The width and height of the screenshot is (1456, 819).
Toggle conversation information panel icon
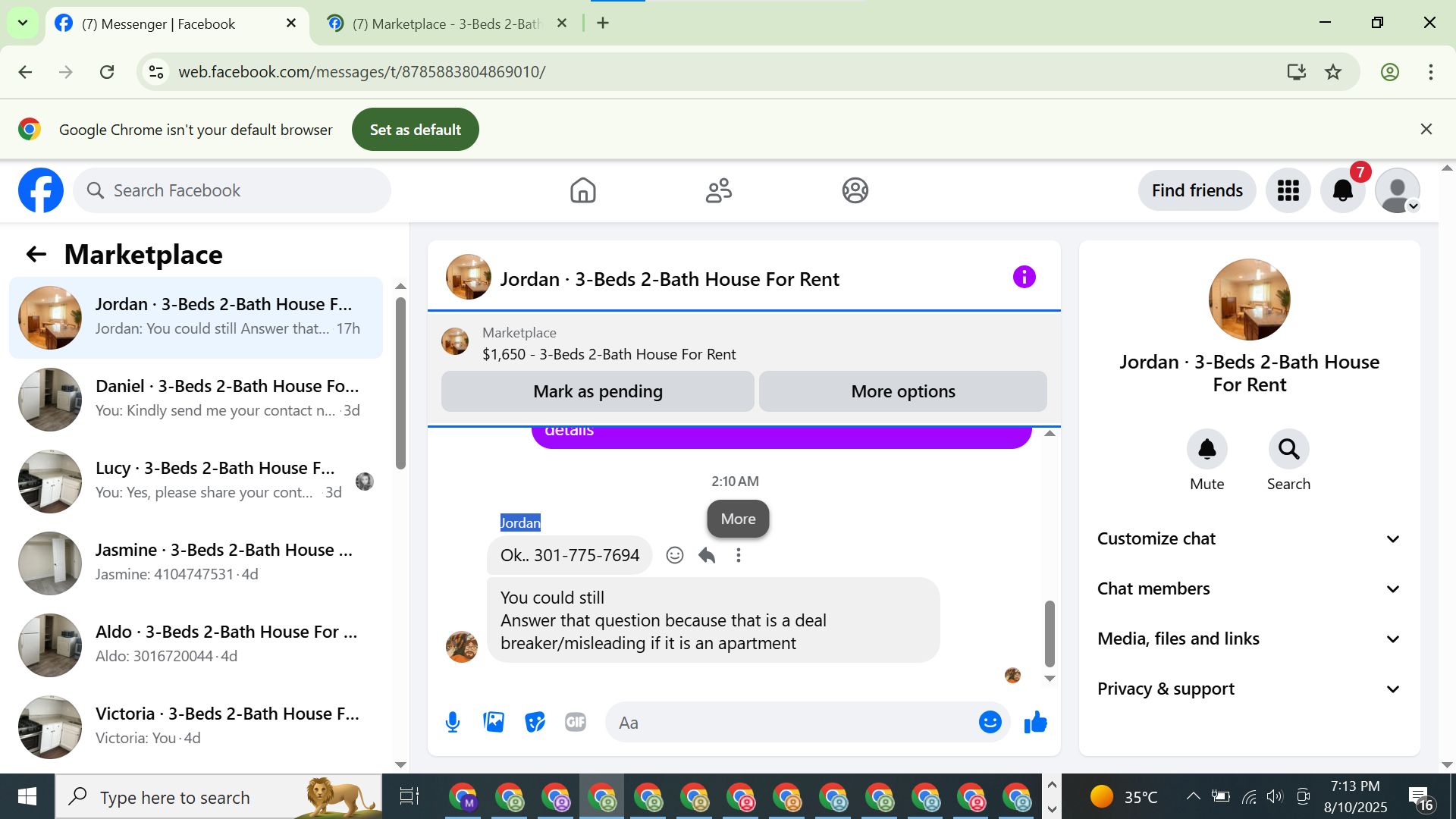1024,278
